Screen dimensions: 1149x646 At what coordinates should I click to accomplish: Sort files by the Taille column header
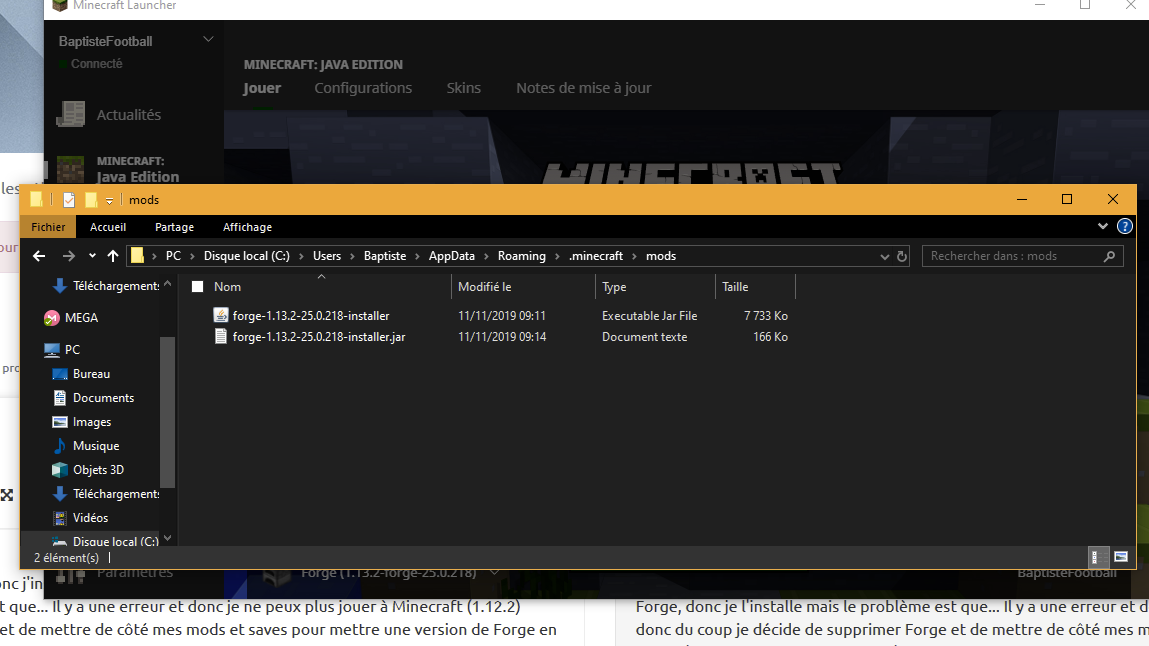pos(735,287)
